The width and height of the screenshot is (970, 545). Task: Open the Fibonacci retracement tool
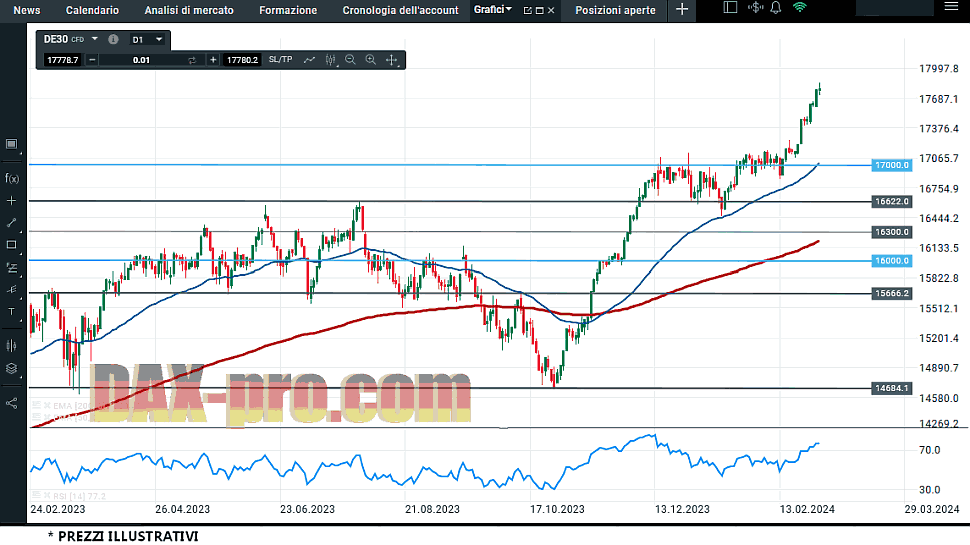(x=11, y=268)
